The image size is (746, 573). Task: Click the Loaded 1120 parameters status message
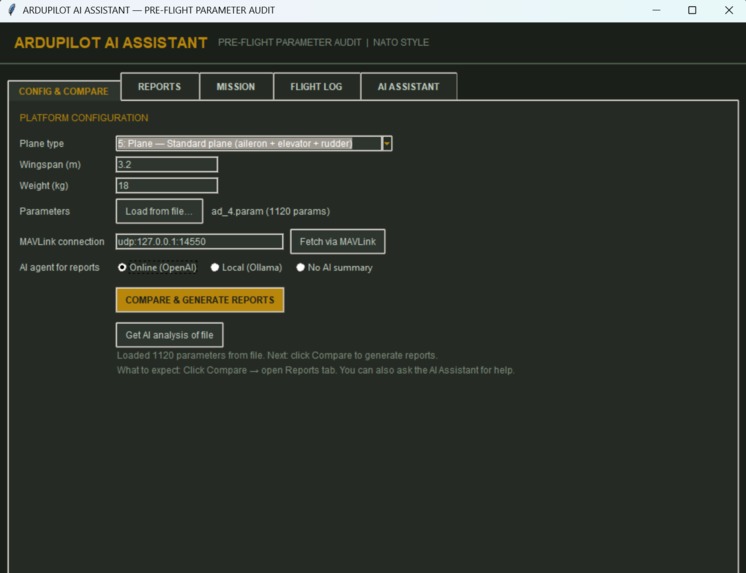click(277, 356)
